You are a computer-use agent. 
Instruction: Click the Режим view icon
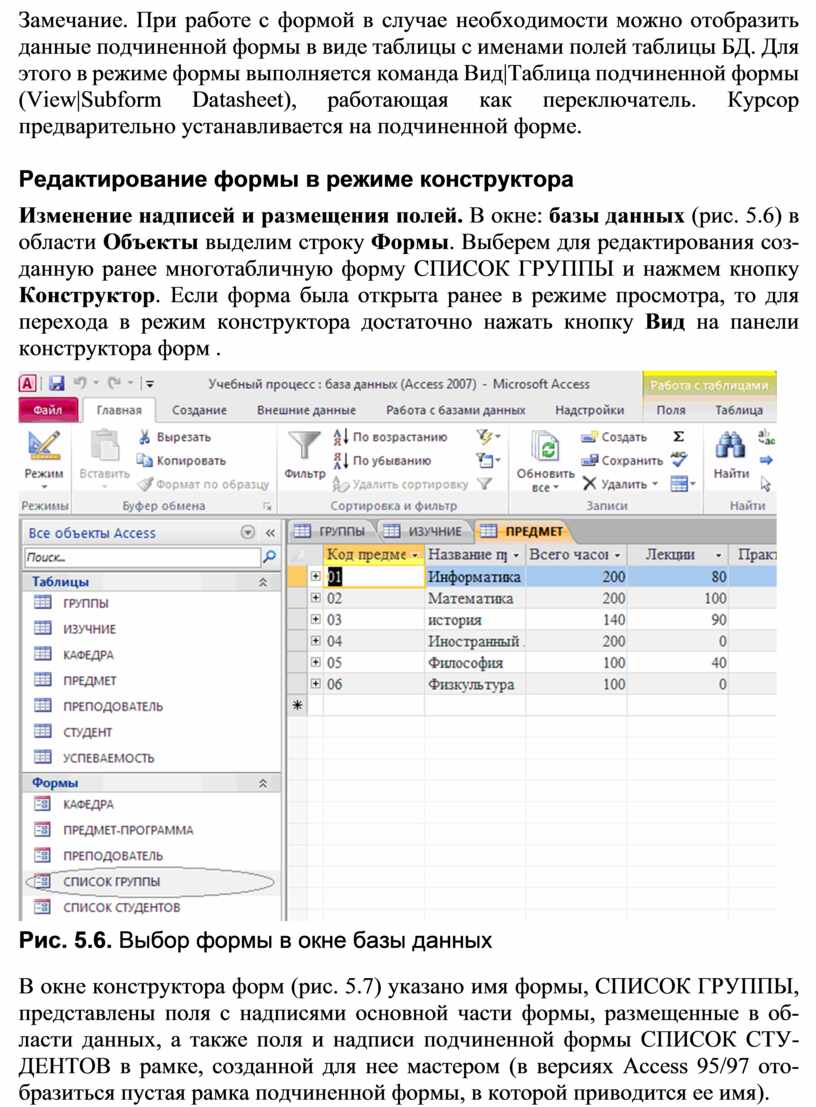(44, 446)
